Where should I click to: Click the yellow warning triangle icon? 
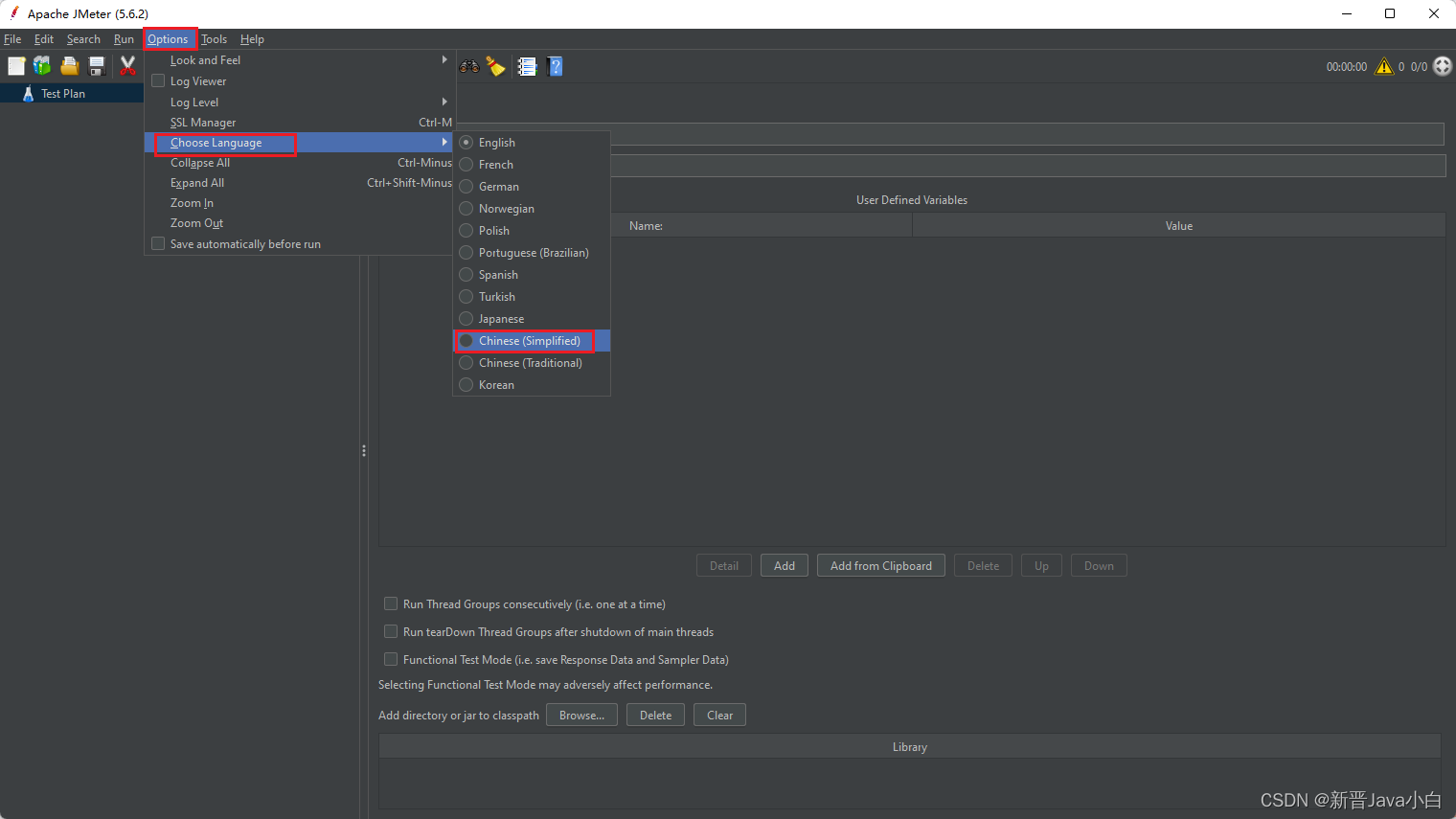click(1384, 66)
